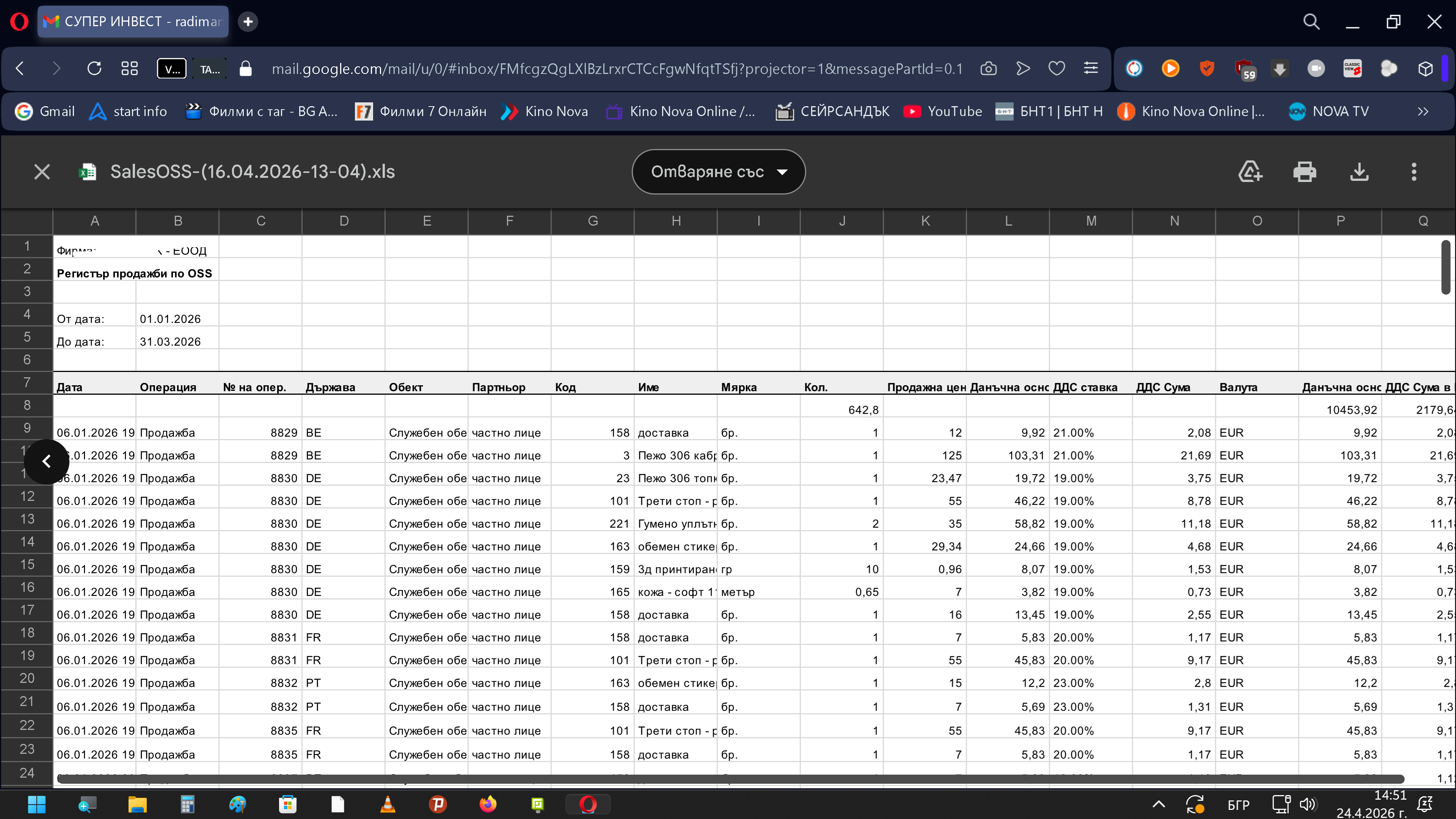Select column J header
The width and height of the screenshot is (1456, 819).
[842, 221]
